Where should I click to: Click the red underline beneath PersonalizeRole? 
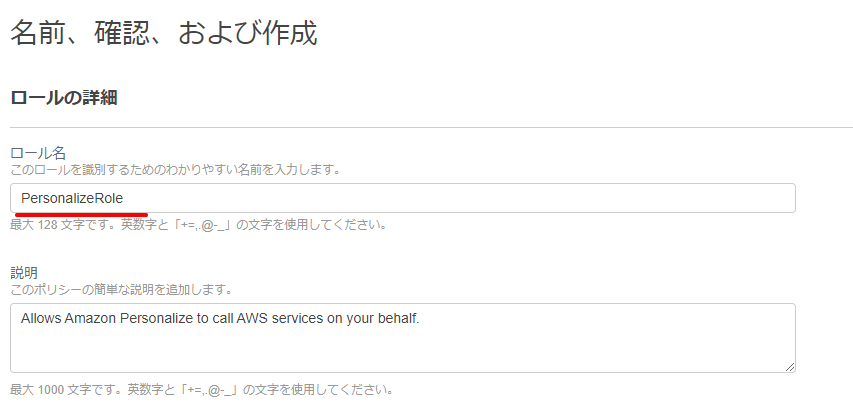pos(82,214)
